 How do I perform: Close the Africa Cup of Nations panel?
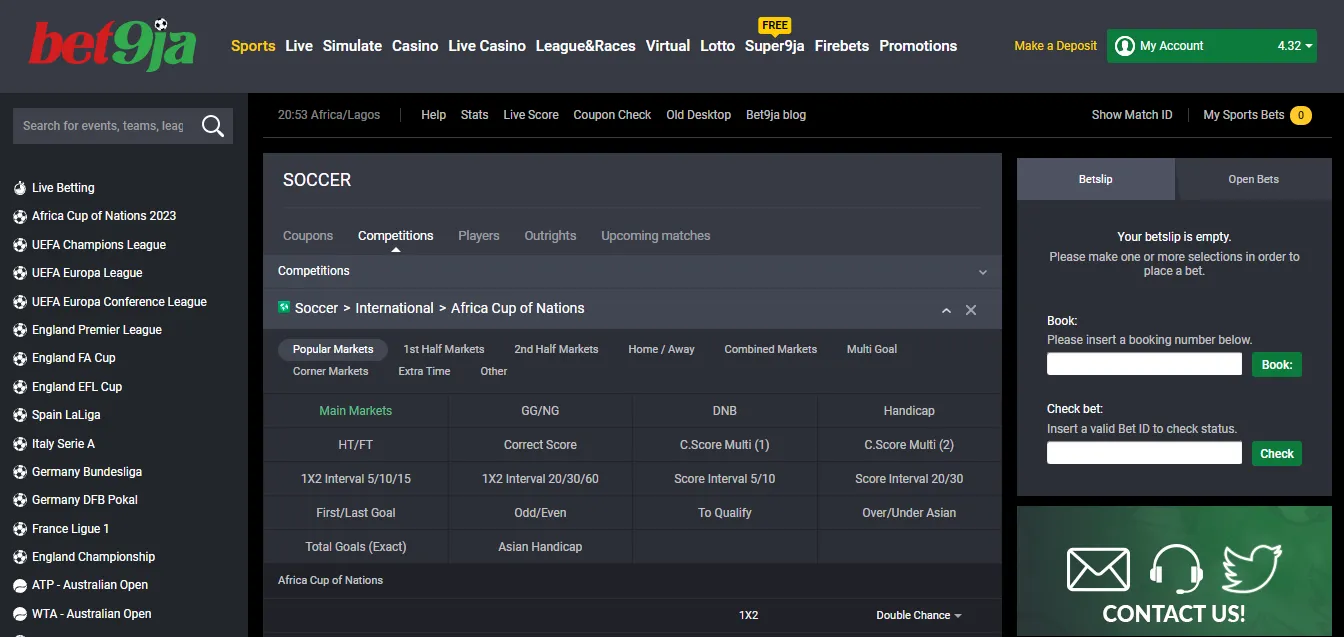tap(970, 310)
